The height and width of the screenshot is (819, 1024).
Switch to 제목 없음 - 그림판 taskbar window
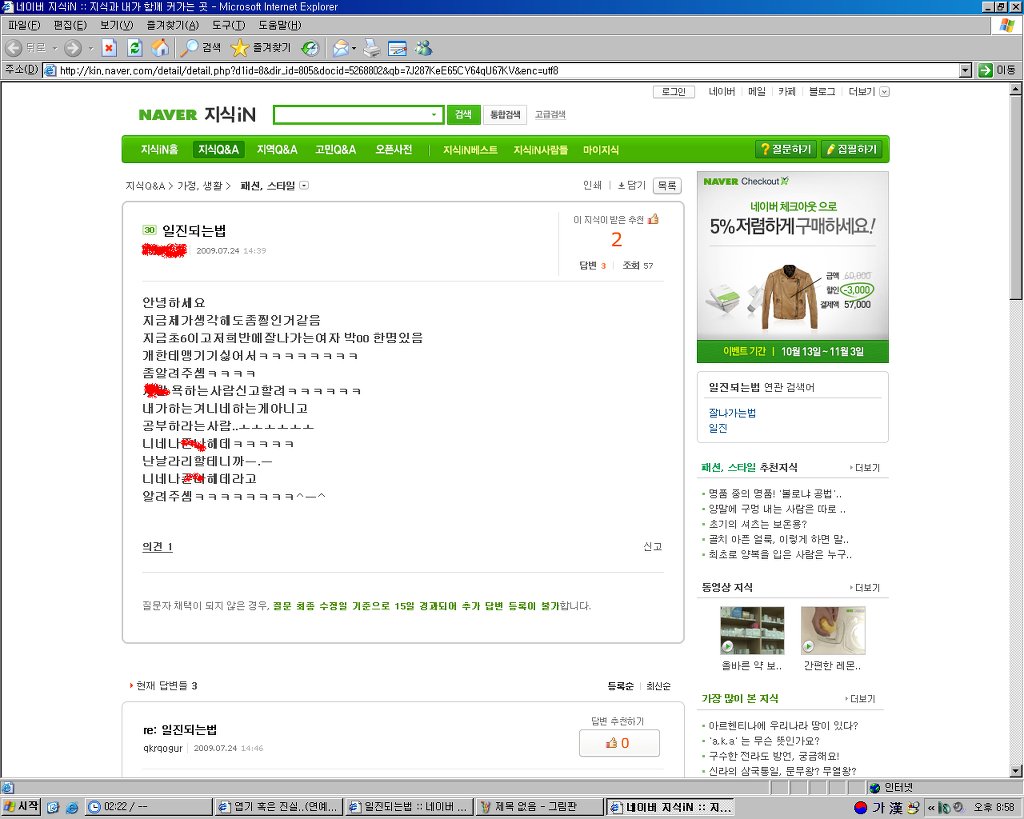[x=539, y=807]
